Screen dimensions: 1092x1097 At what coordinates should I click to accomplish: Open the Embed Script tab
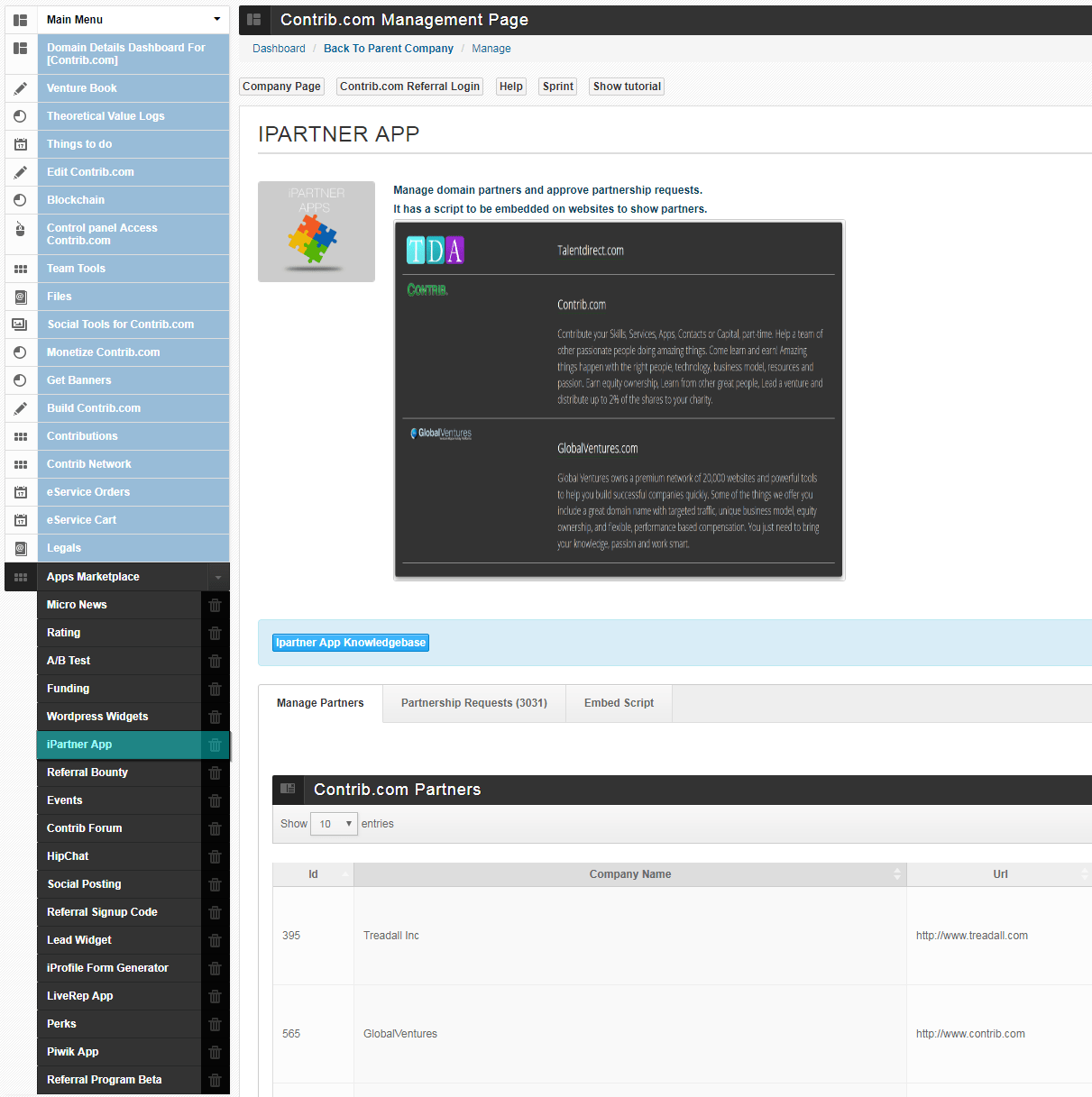(x=619, y=703)
